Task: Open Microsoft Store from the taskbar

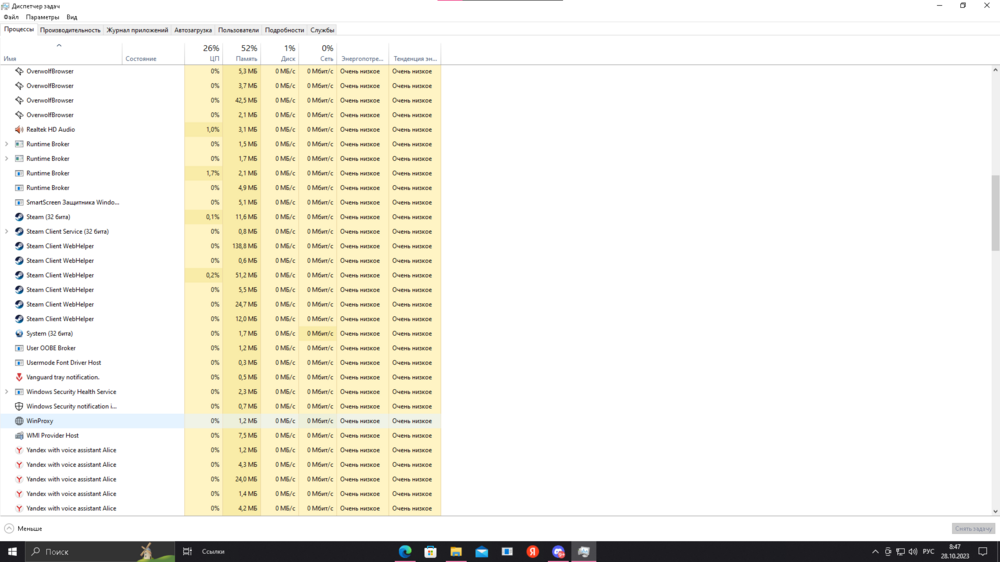Action: pos(430,552)
